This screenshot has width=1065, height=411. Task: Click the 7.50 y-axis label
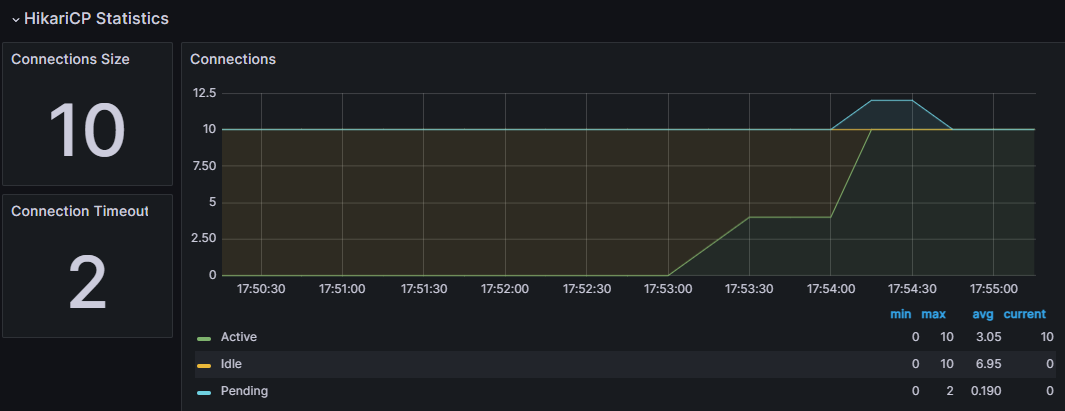(x=203, y=166)
